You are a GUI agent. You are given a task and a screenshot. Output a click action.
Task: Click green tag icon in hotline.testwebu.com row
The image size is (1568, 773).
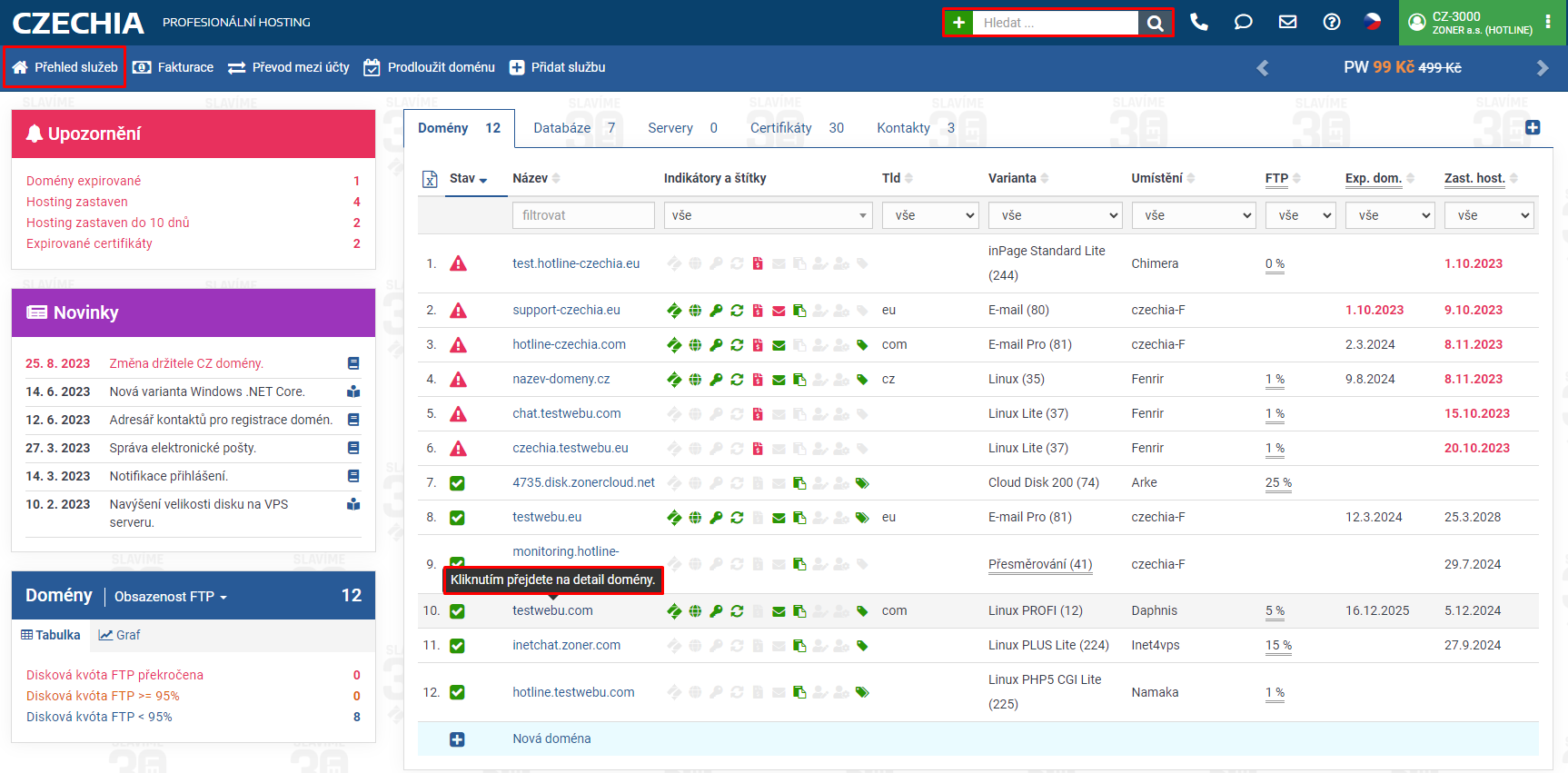point(862,692)
